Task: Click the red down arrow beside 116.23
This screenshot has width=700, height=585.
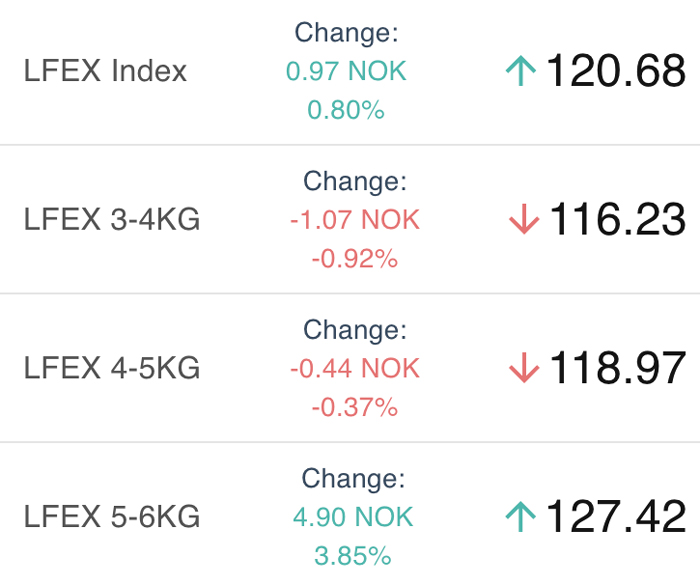Action: click(x=524, y=219)
